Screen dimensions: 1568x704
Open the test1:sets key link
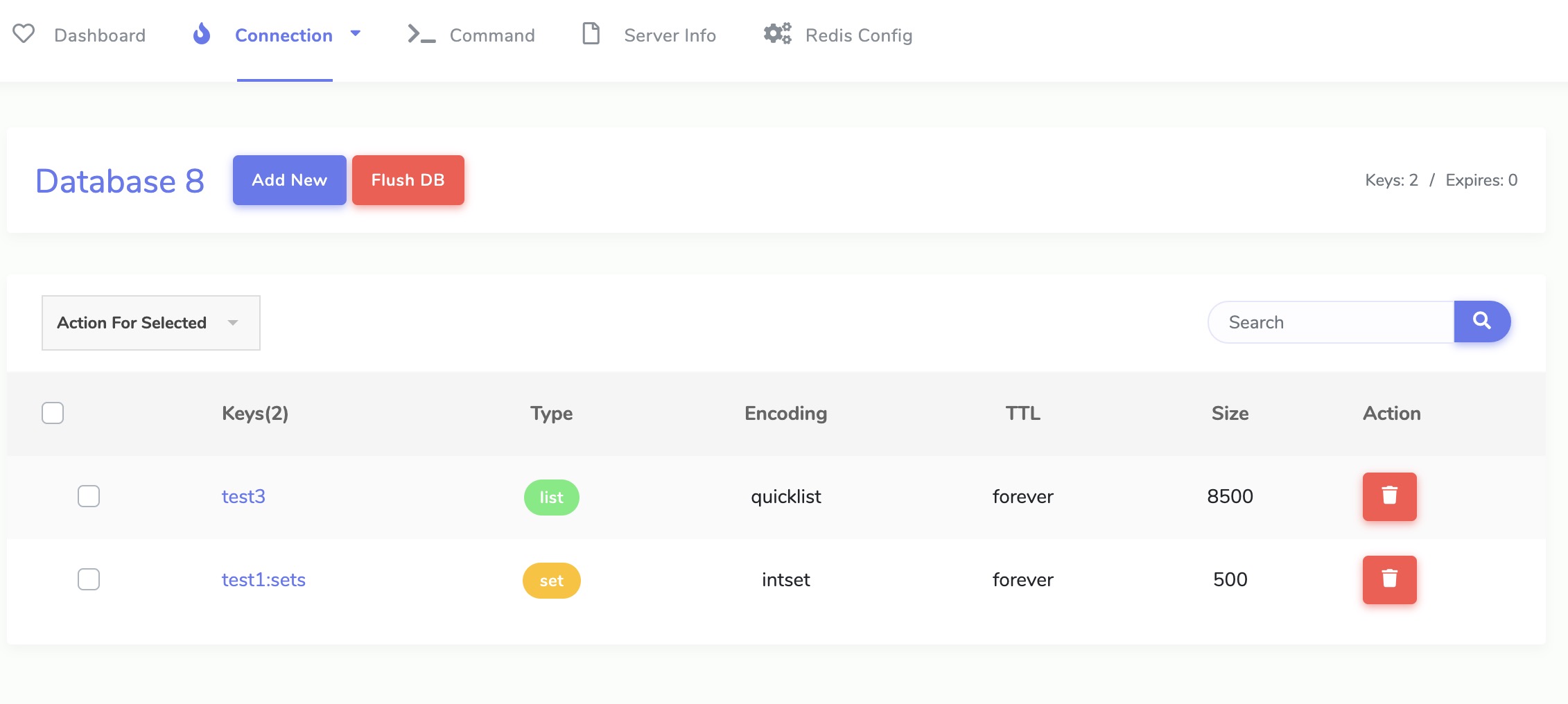263,579
